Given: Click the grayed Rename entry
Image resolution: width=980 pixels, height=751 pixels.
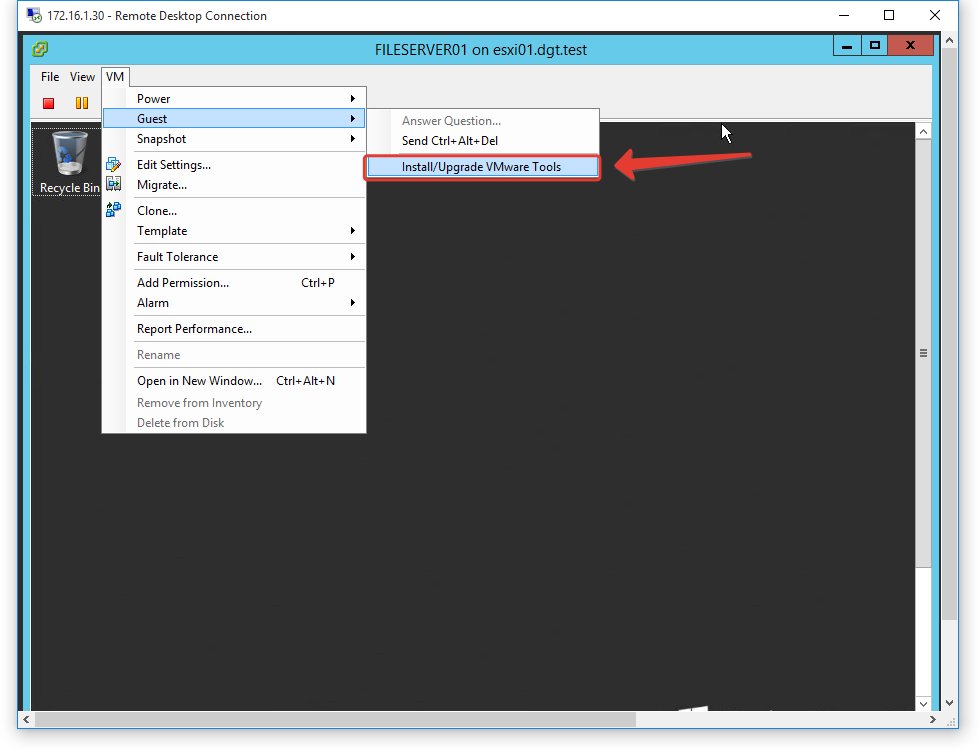Looking at the screenshot, I should pos(234,355).
